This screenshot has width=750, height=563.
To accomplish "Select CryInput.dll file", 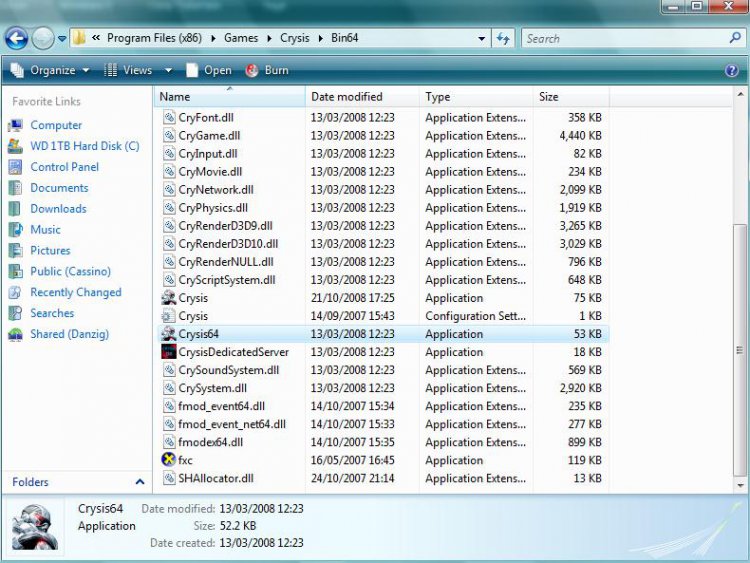I will [x=208, y=154].
